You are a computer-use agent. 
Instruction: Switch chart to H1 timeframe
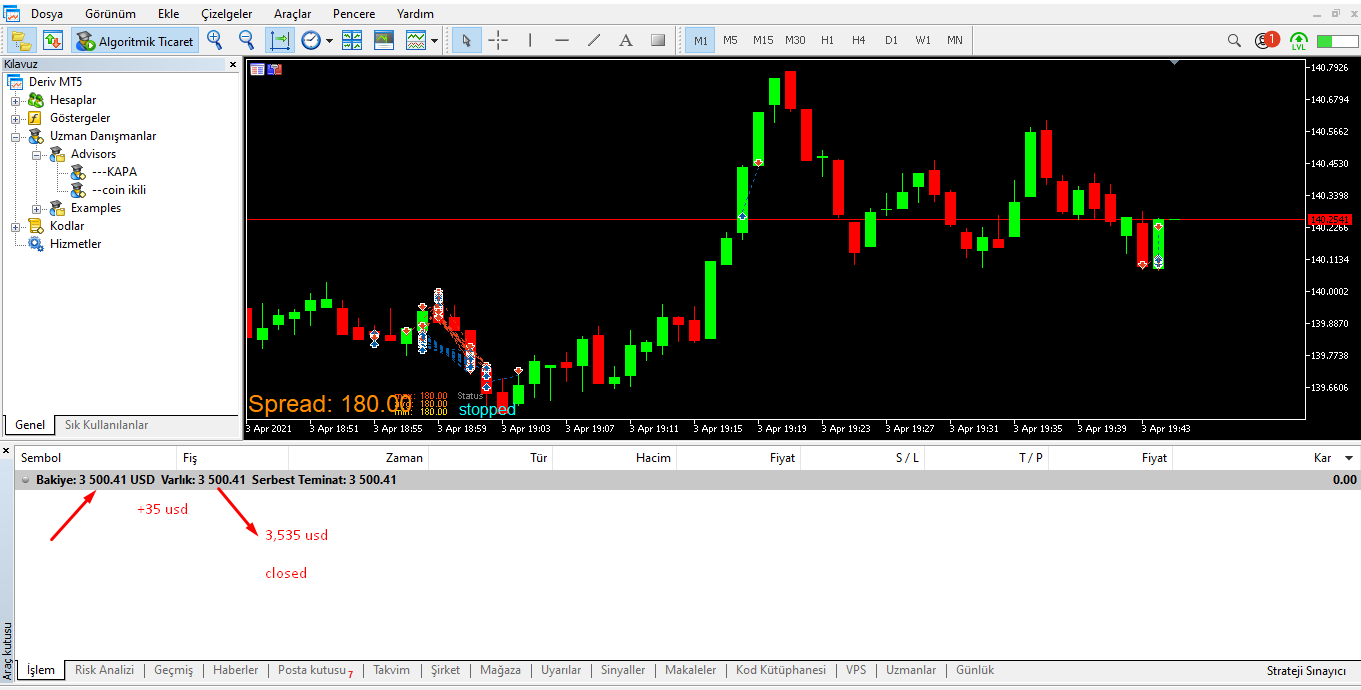click(x=827, y=40)
